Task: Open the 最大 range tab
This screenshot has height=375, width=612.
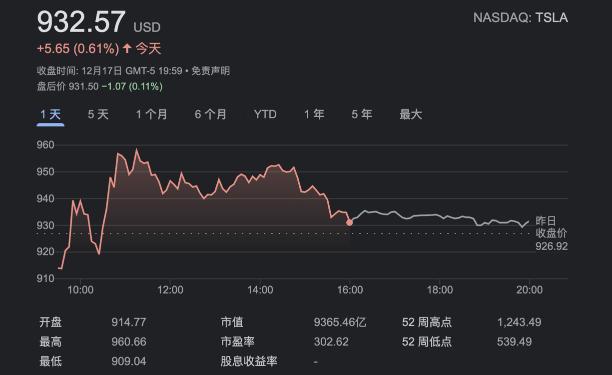Action: click(x=411, y=114)
